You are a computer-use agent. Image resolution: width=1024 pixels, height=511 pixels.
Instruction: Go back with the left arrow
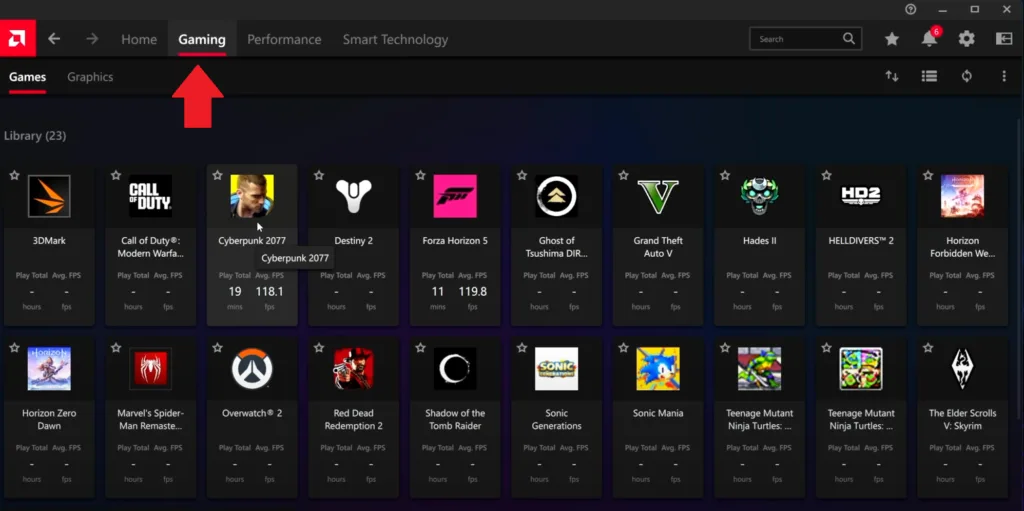(x=54, y=39)
